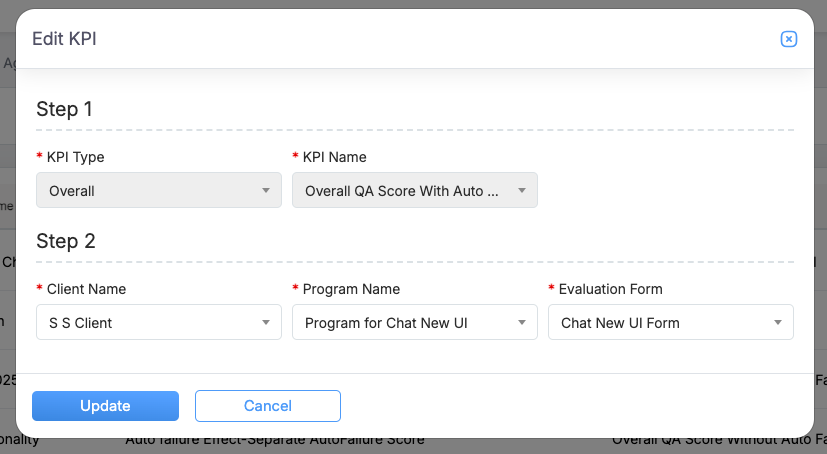Cancel the KPI edit
The width and height of the screenshot is (827, 454).
[268, 406]
